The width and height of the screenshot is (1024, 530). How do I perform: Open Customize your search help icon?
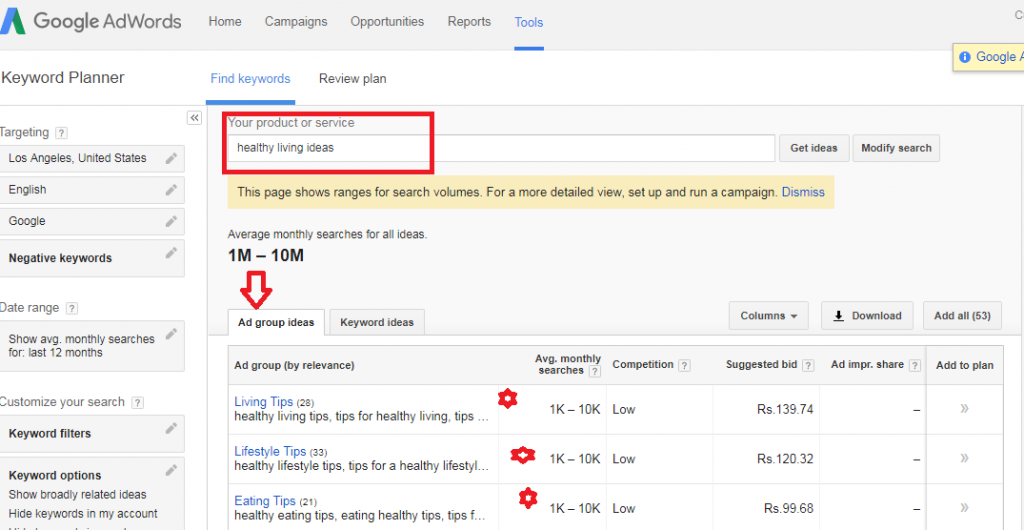tap(137, 403)
